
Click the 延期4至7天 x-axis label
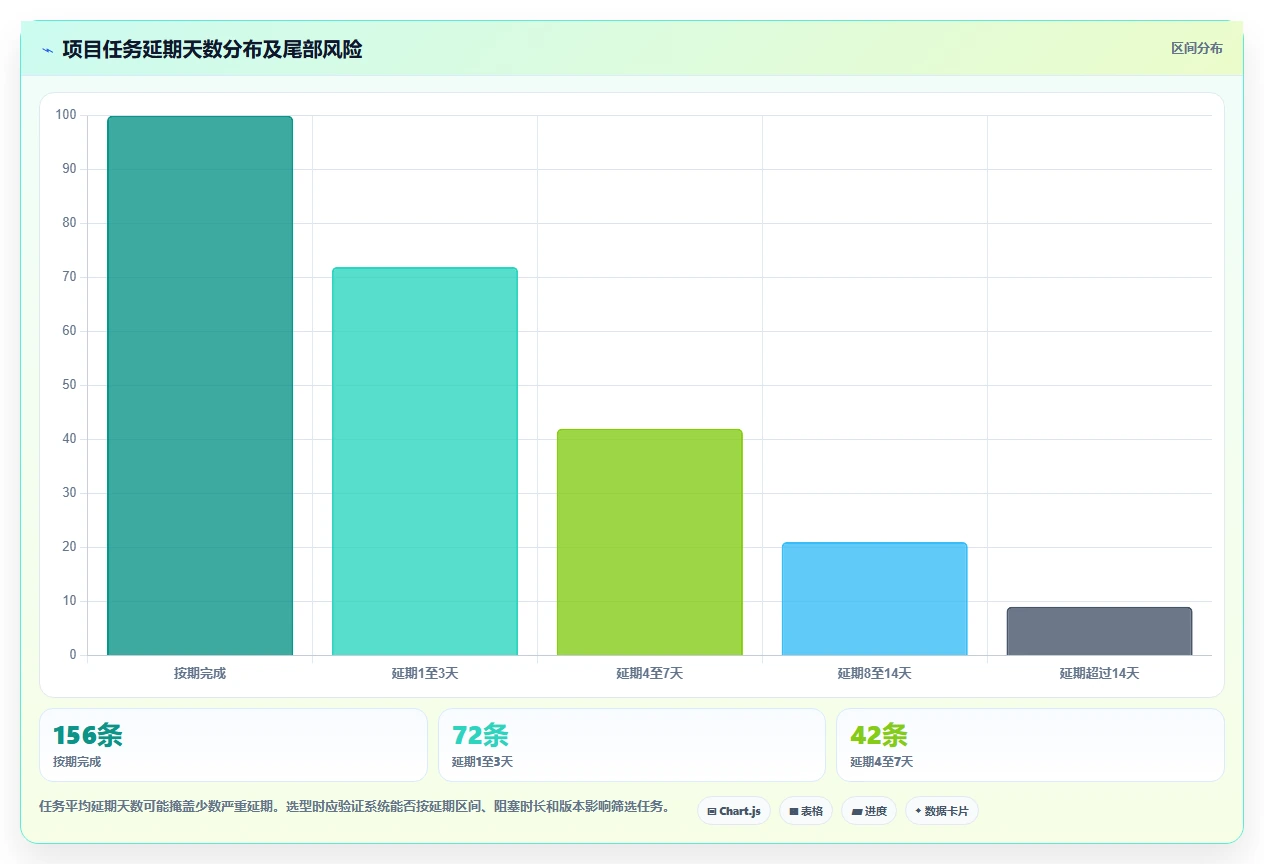(x=650, y=673)
